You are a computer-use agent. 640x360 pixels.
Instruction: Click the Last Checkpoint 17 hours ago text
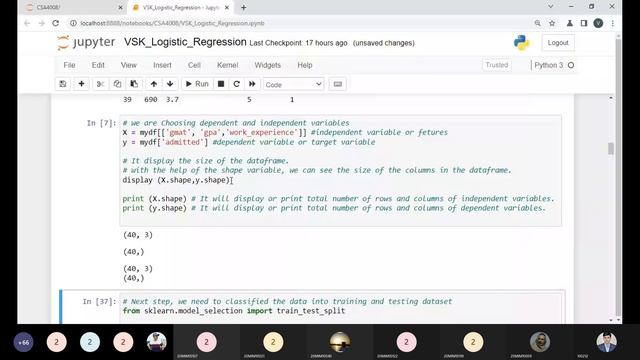(x=298, y=43)
